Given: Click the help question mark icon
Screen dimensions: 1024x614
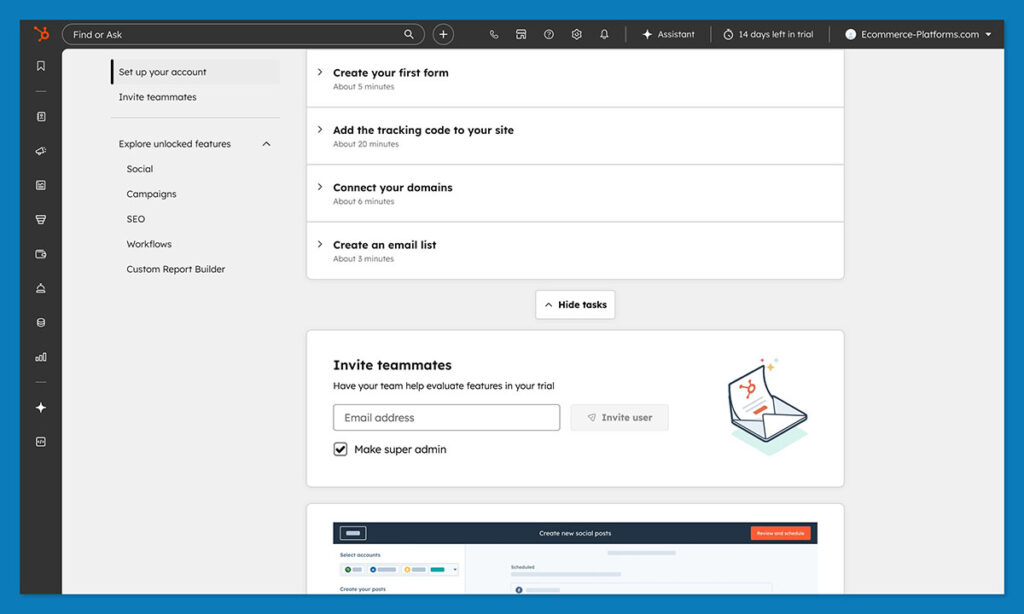Looking at the screenshot, I should (x=548, y=33).
